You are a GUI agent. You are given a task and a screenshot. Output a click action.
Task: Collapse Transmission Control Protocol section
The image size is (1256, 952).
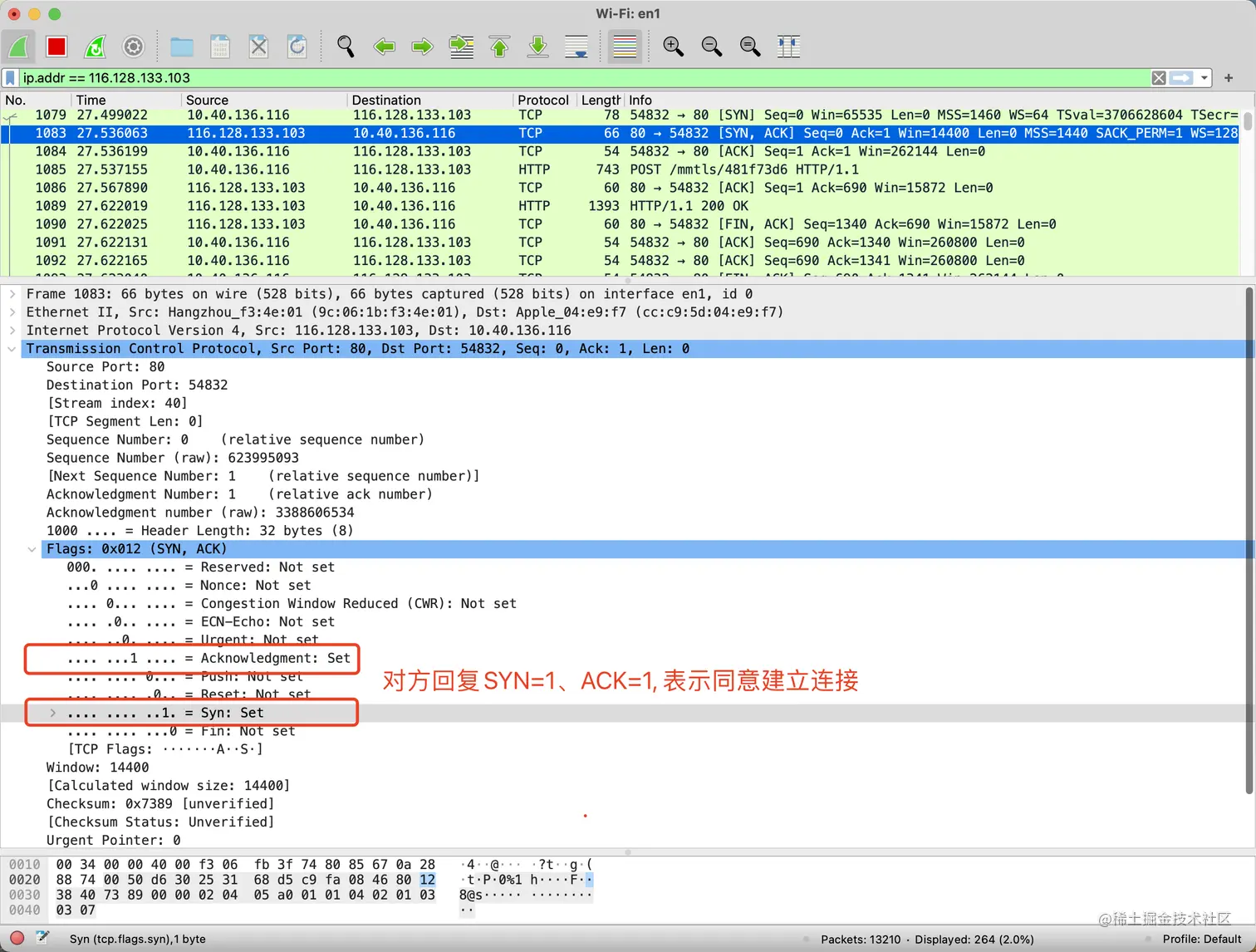(12, 349)
